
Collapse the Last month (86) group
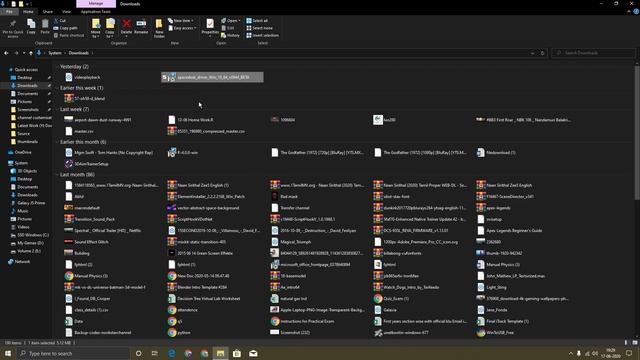point(57,175)
